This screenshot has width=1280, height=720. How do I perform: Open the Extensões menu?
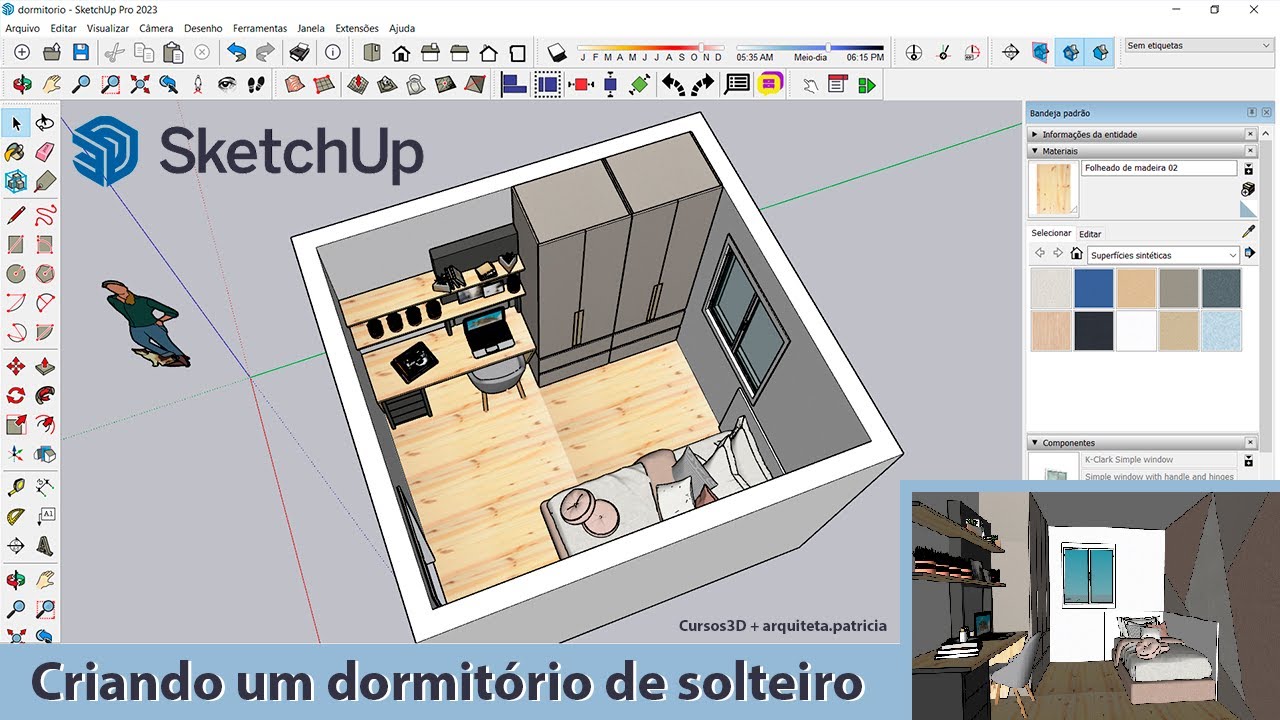pyautogui.click(x=357, y=28)
